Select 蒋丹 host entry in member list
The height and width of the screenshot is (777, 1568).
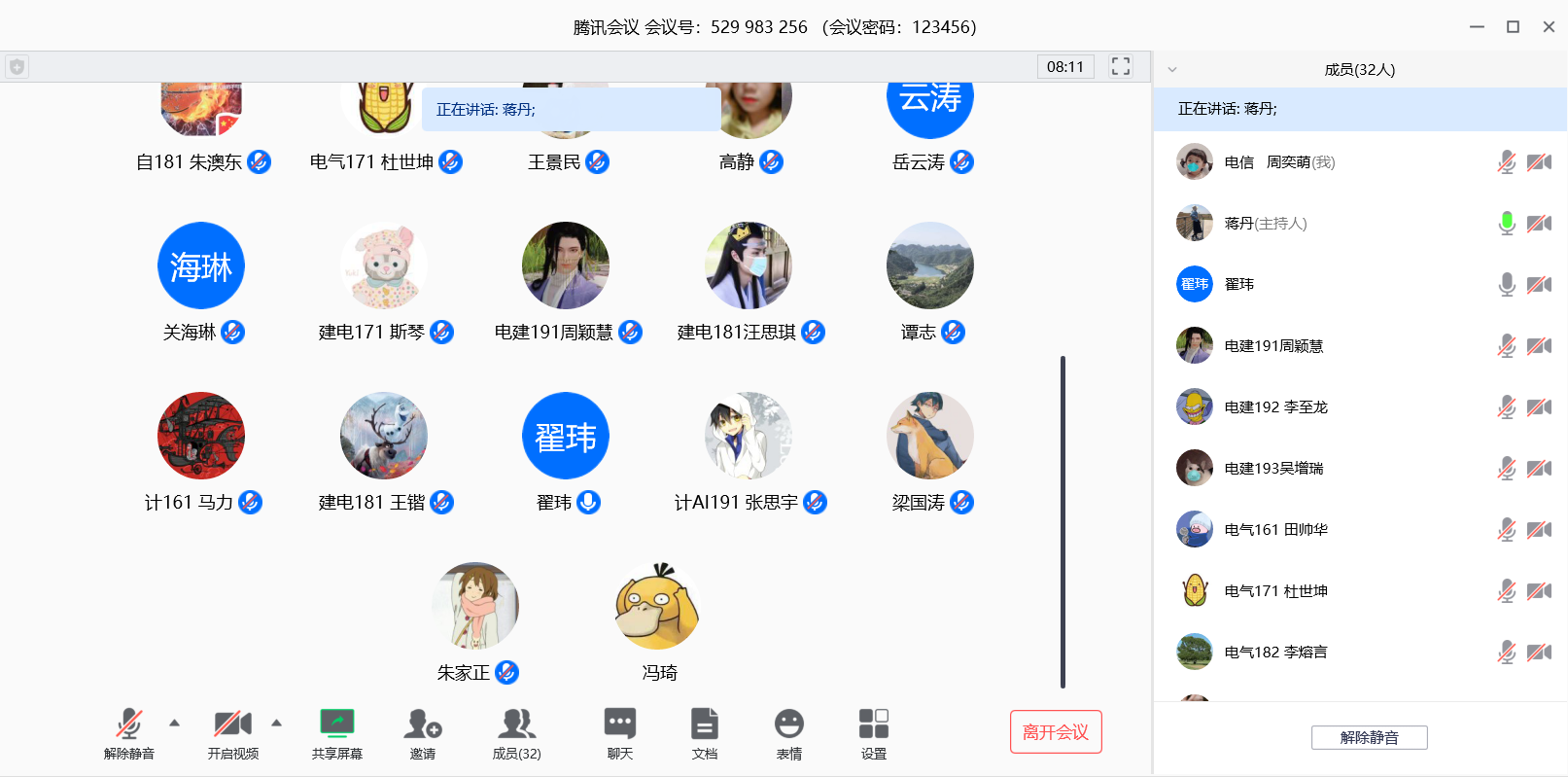click(1265, 224)
